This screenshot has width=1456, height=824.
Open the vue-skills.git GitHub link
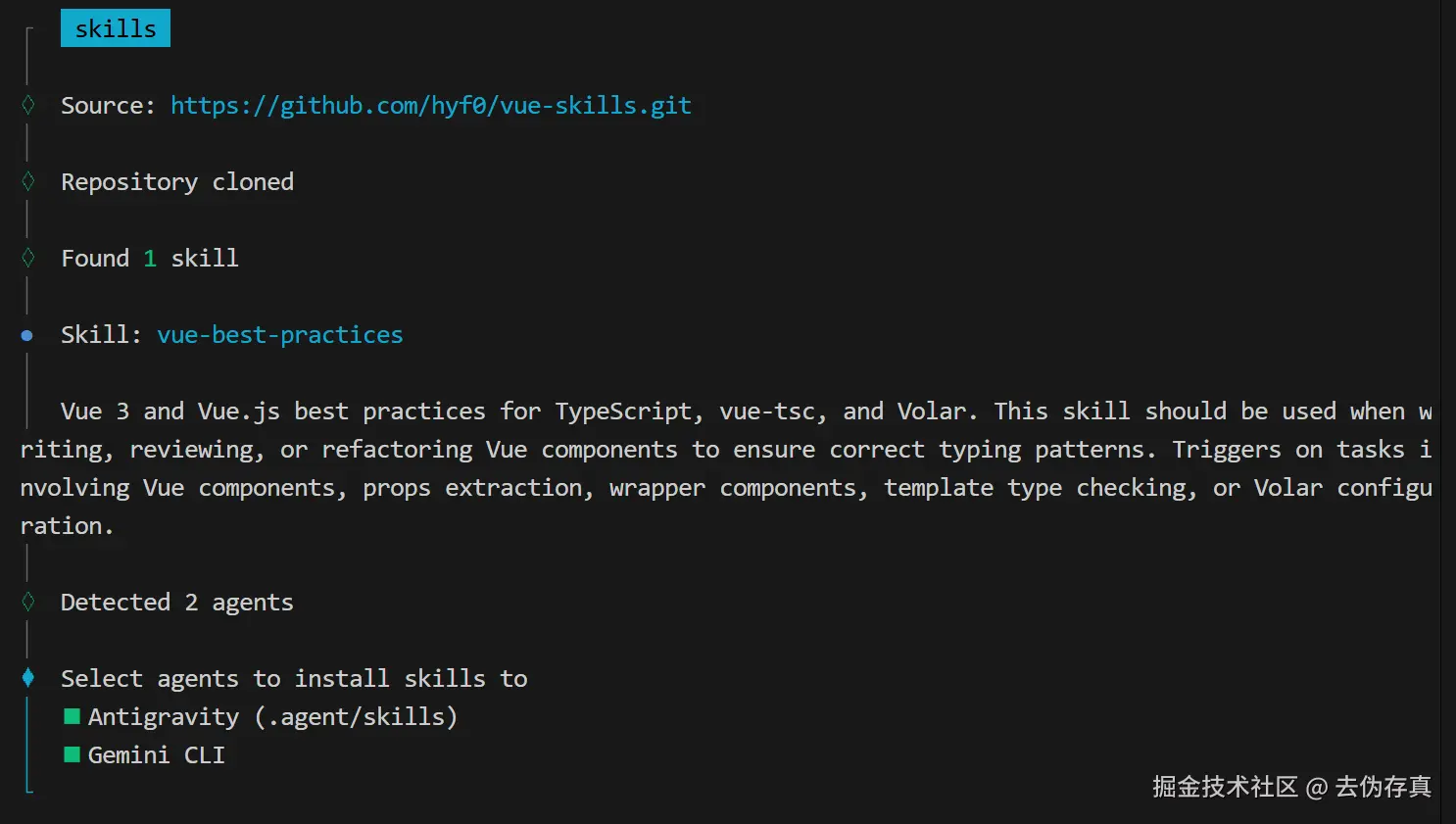[x=431, y=106]
